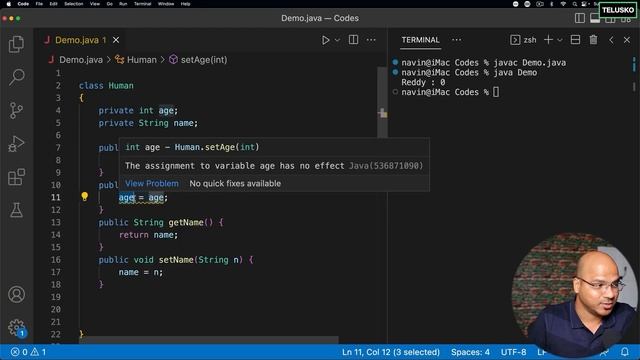Open the Accounts menu icon
The width and height of the screenshot is (640, 360).
click(x=16, y=294)
